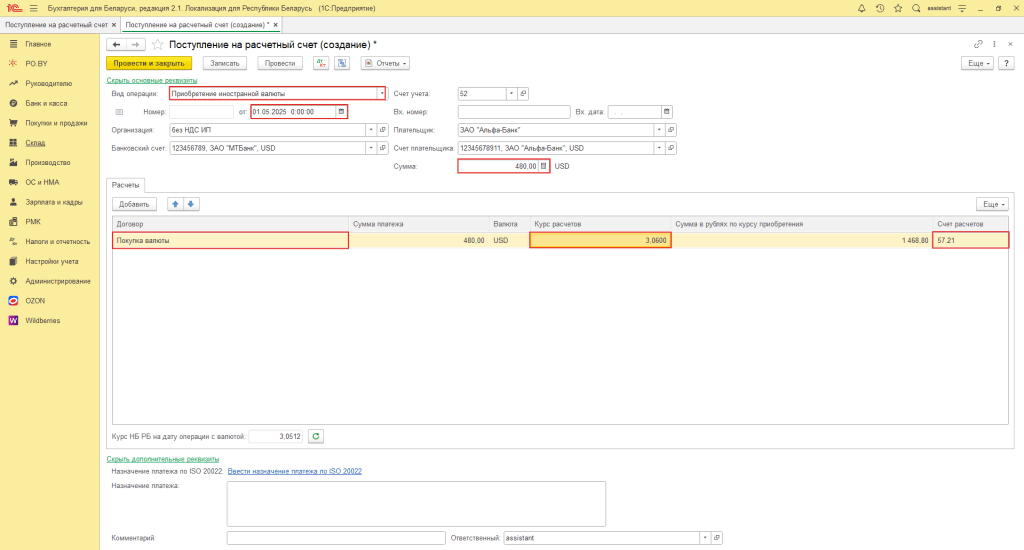Click the Провести button
Screen dimensions: 1024x550
(280, 63)
